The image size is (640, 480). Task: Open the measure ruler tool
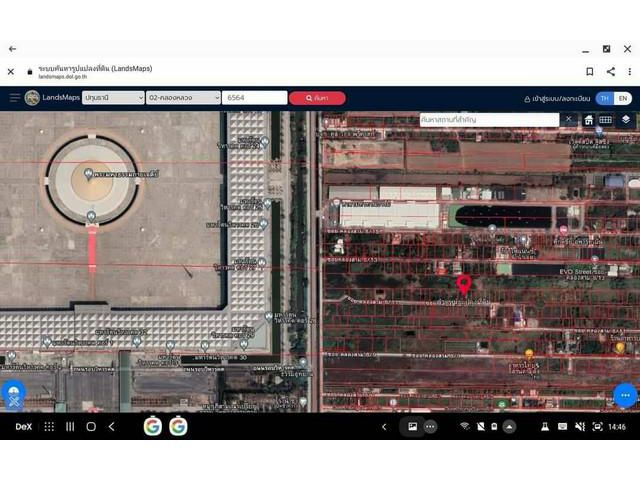coord(606,119)
